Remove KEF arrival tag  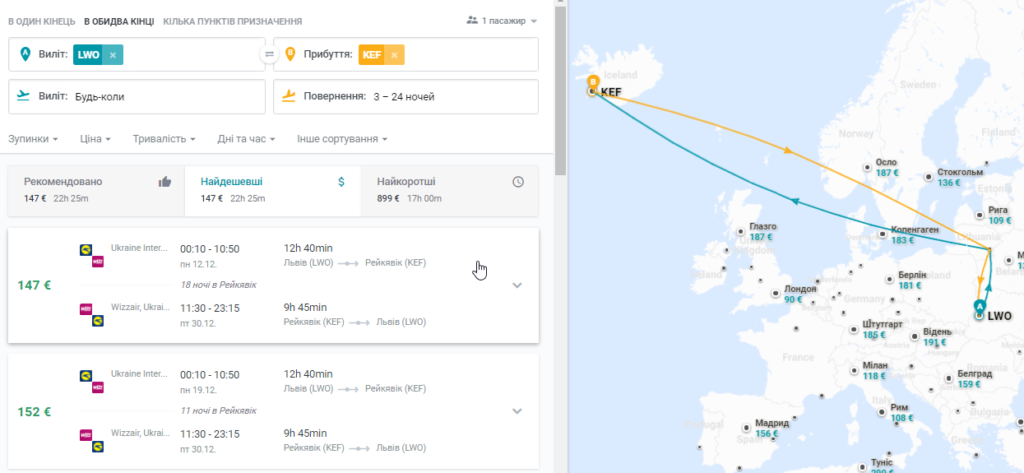pyautogui.click(x=394, y=55)
